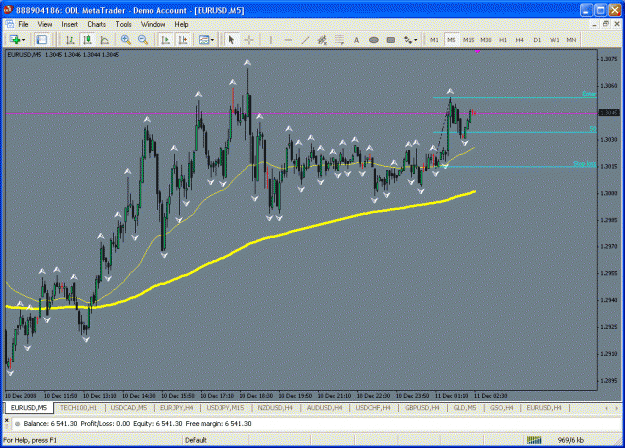Open the Charts menu
This screenshot has width=625, height=448.
point(96,24)
